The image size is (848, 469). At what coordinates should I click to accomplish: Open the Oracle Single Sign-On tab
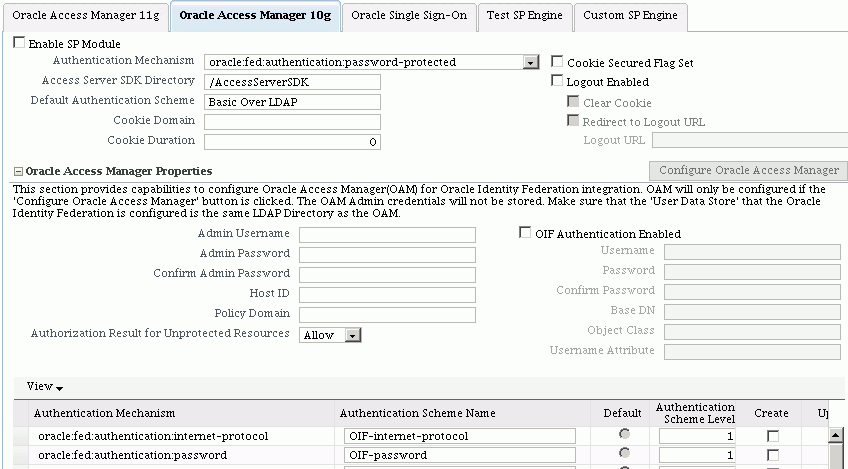point(409,16)
